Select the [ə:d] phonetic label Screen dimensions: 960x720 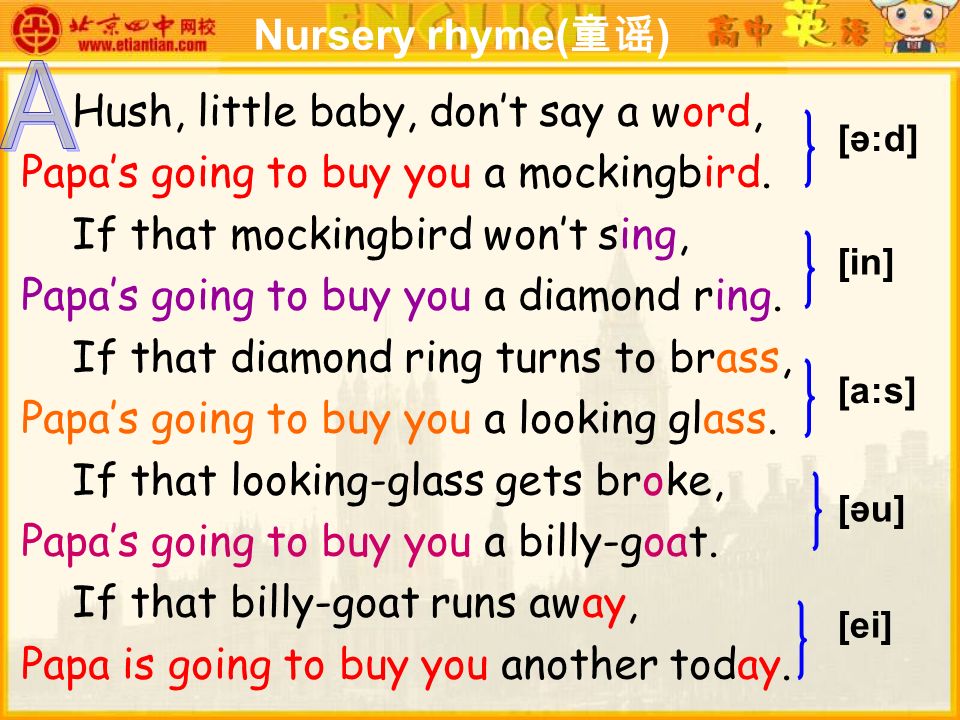878,140
